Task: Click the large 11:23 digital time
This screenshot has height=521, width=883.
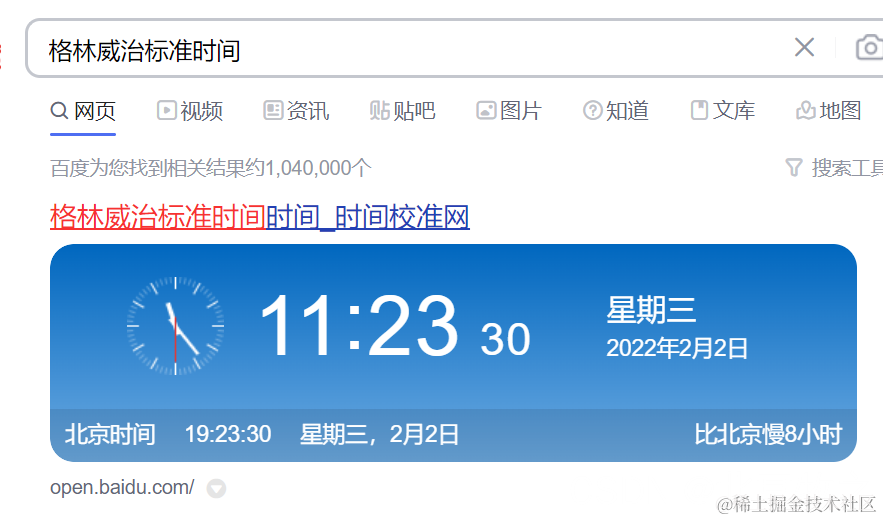Action: 359,326
